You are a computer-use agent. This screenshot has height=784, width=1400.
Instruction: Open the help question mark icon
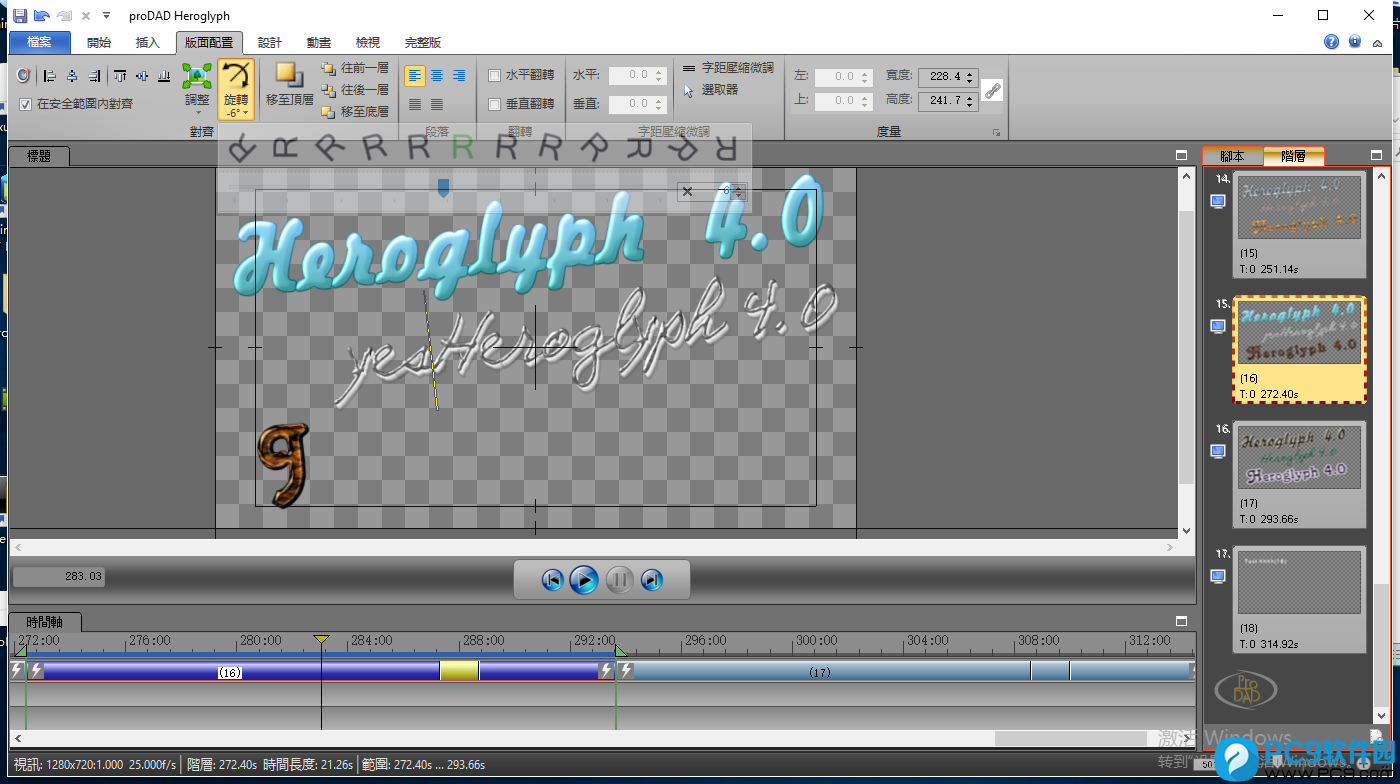point(1331,42)
